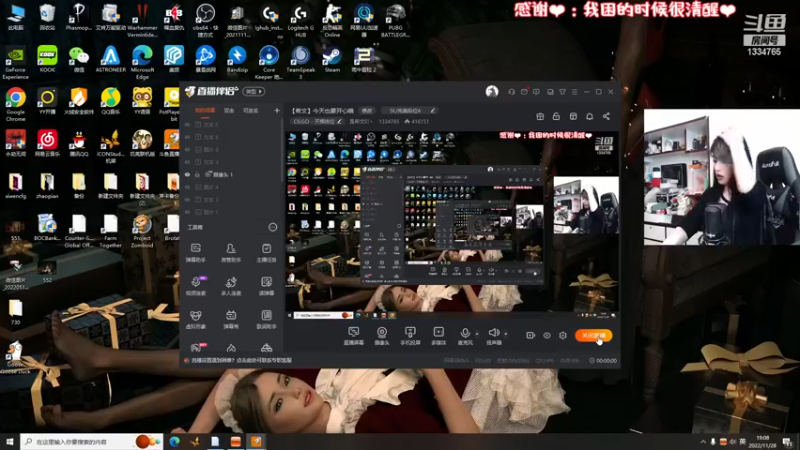Open the shop store icon above preview

tap(573, 116)
